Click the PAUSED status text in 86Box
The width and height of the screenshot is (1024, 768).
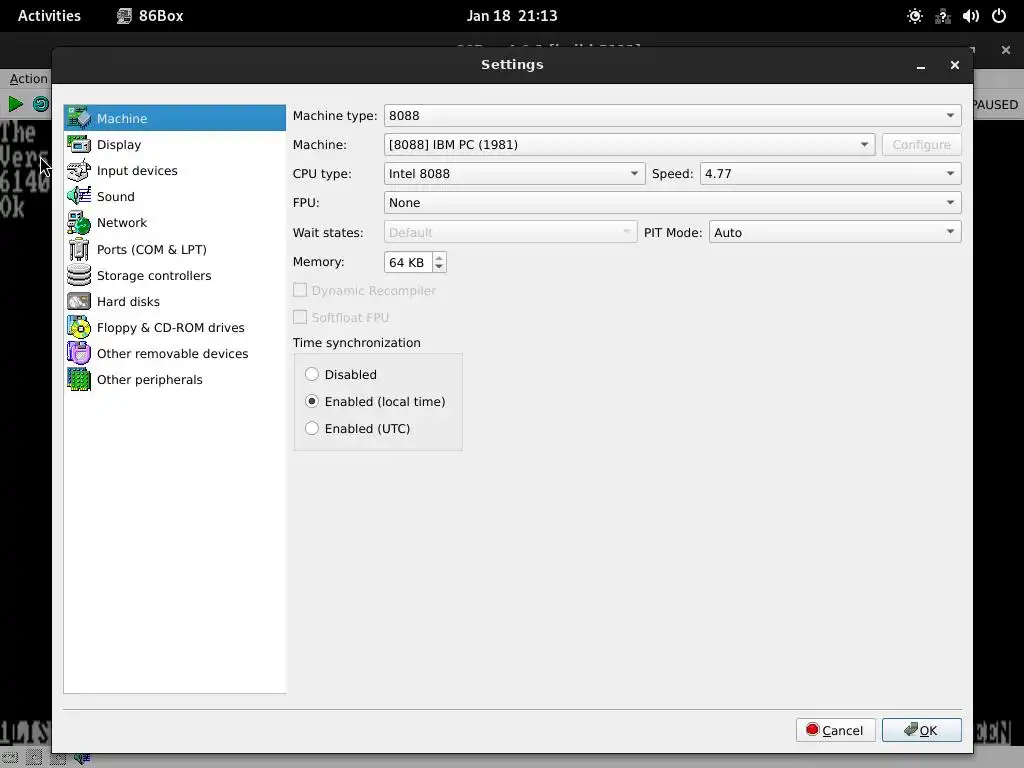click(995, 104)
